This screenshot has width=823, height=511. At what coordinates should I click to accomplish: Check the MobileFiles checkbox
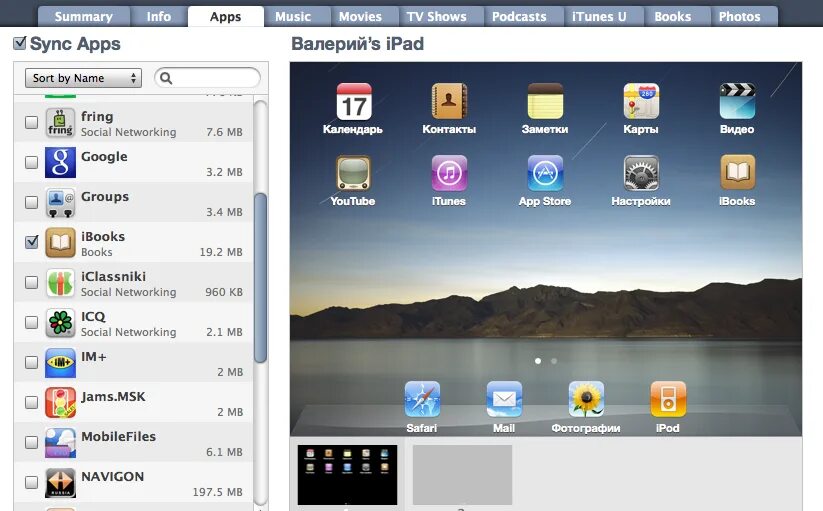point(31,442)
